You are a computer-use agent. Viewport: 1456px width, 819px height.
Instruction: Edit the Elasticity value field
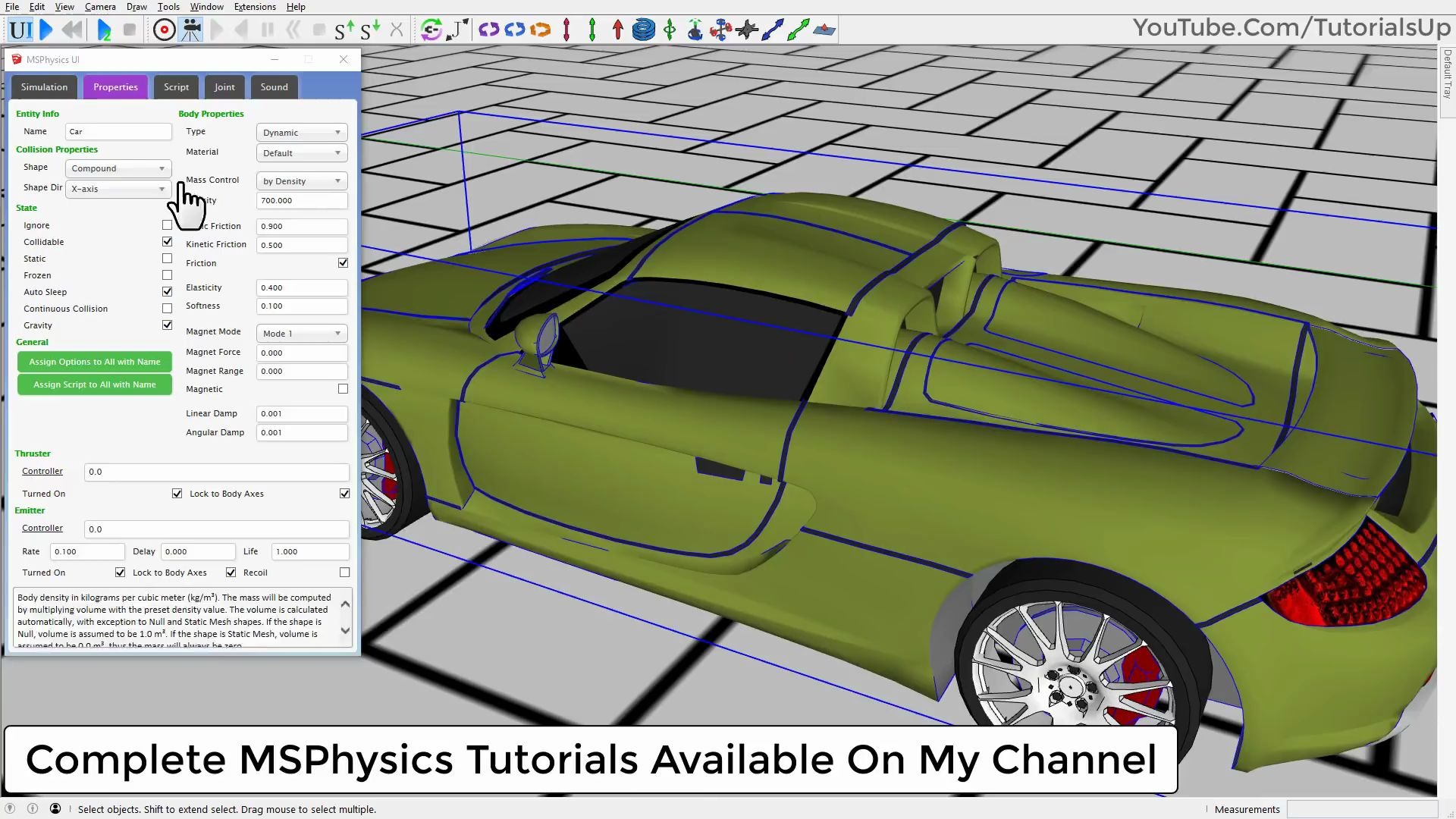[x=301, y=287]
